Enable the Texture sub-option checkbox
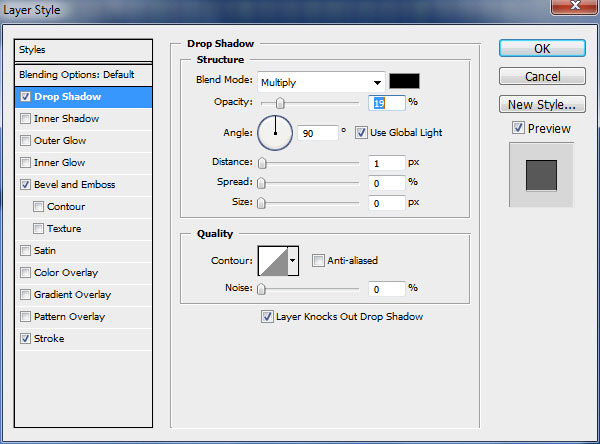Screen dimensions: 600x444 tap(38, 229)
